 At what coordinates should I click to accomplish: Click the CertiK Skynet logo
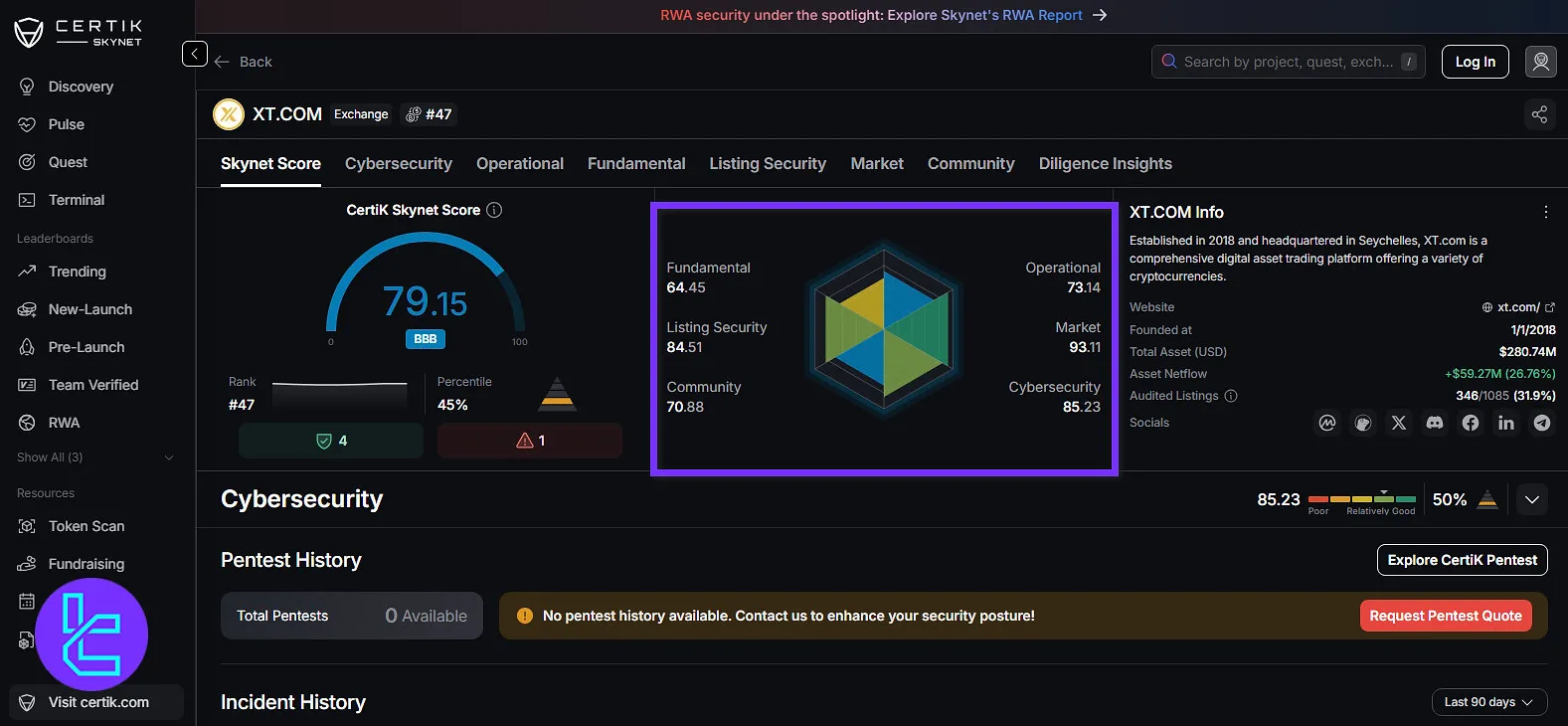click(x=79, y=33)
